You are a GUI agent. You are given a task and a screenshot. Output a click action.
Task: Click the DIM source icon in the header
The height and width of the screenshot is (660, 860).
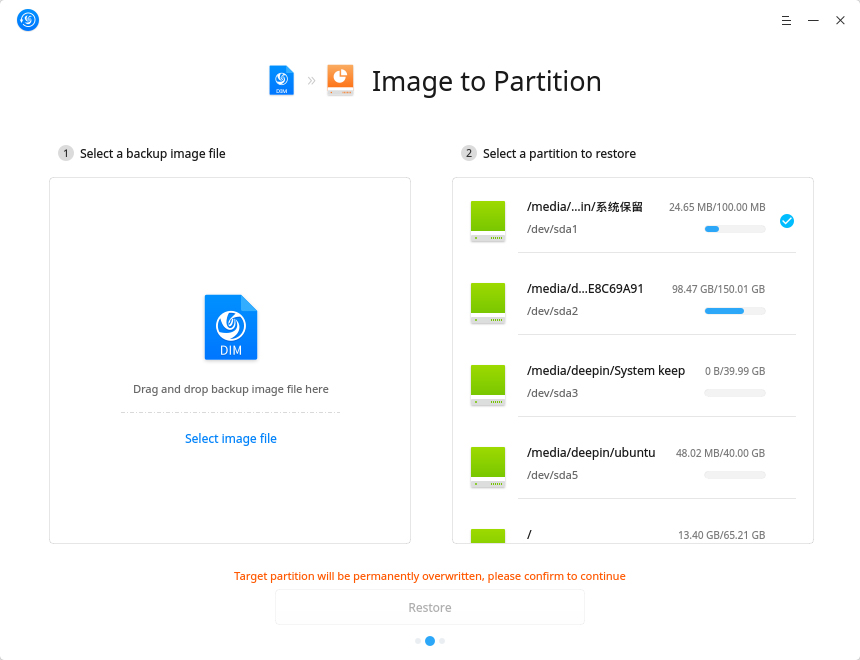281,80
